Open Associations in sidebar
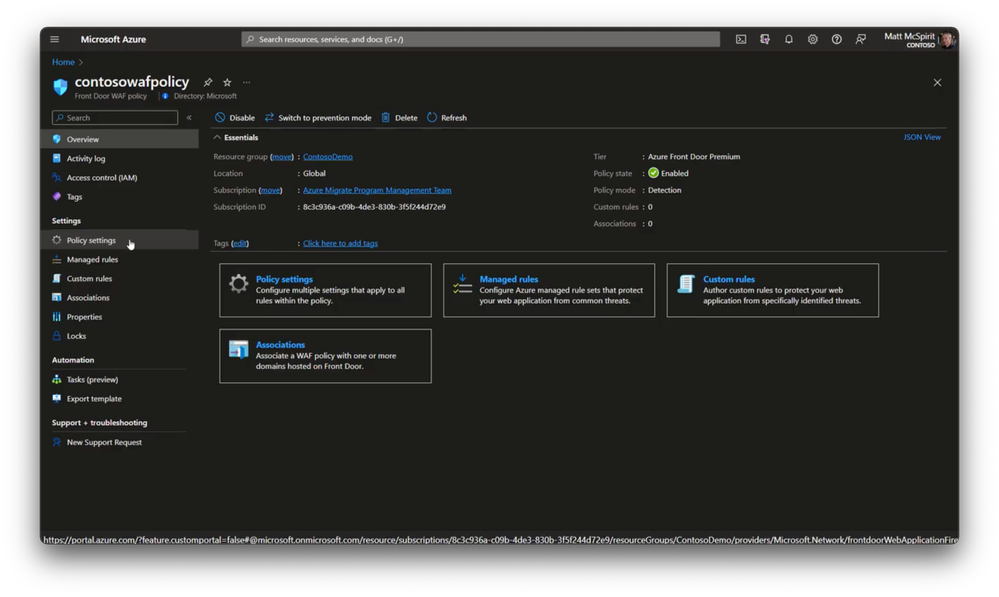This screenshot has height=597, width=999. click(x=120, y=298)
